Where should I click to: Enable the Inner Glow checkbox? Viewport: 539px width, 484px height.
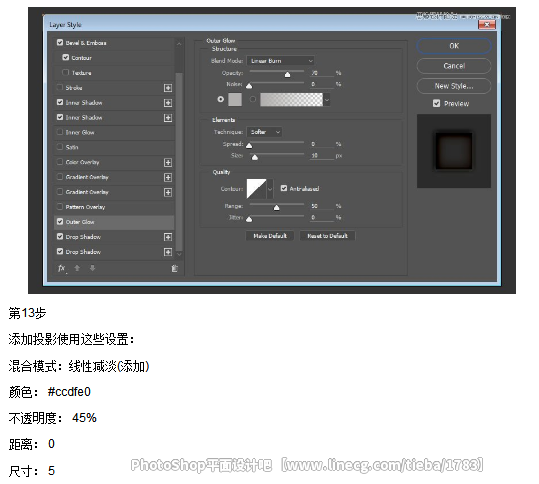[x=60, y=132]
